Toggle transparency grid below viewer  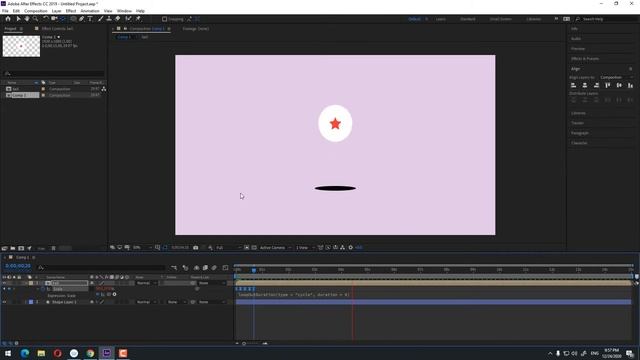(x=254, y=248)
